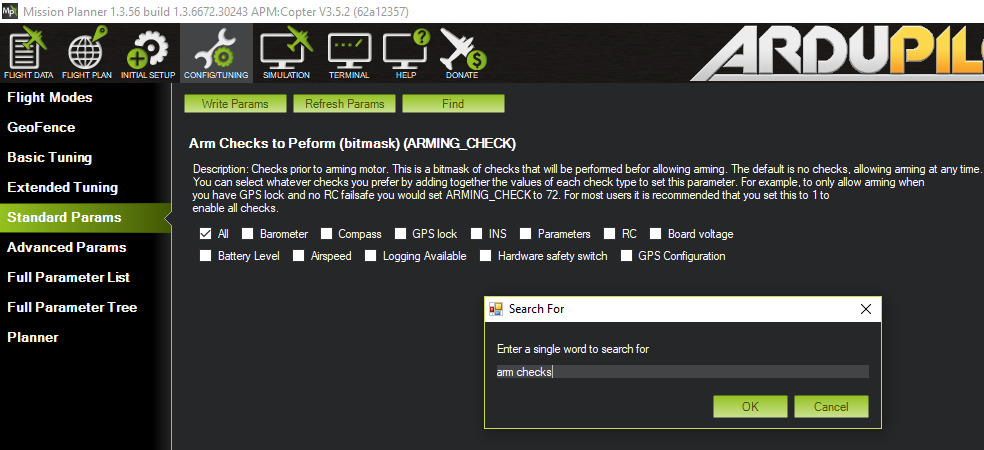Click the Donate airplane icon

(x=462, y=50)
